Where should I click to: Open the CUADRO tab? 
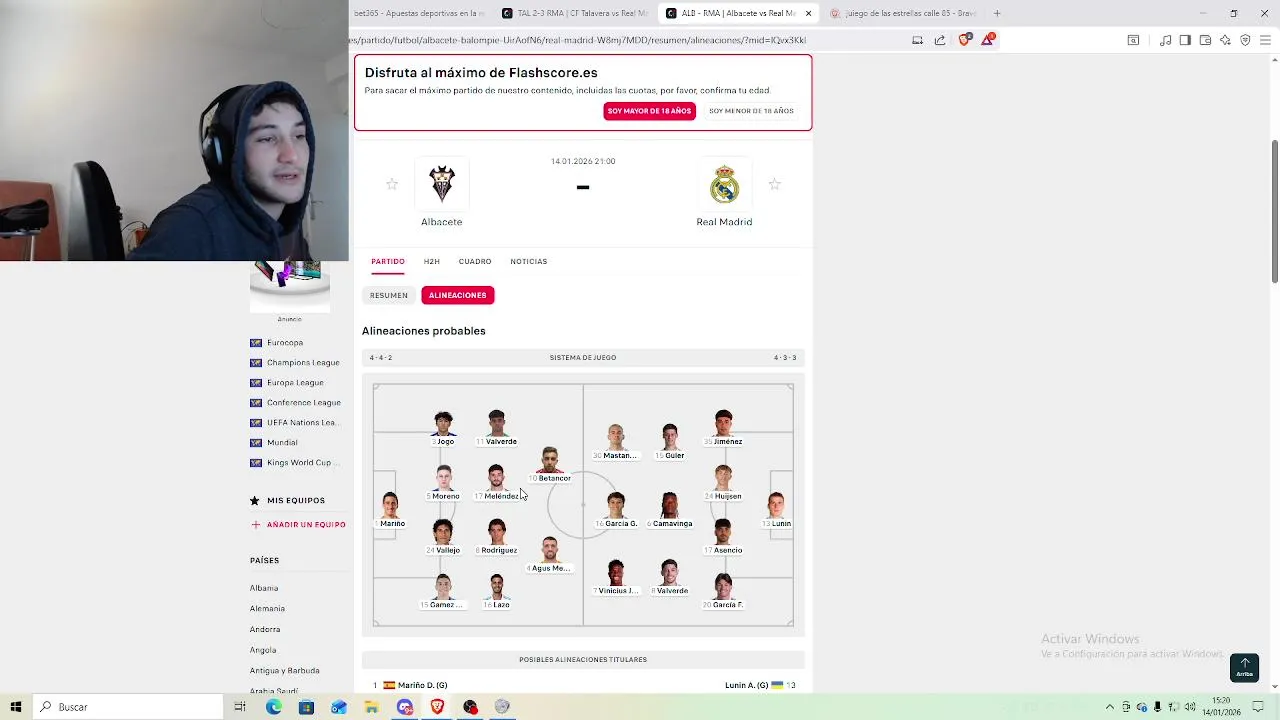475,261
